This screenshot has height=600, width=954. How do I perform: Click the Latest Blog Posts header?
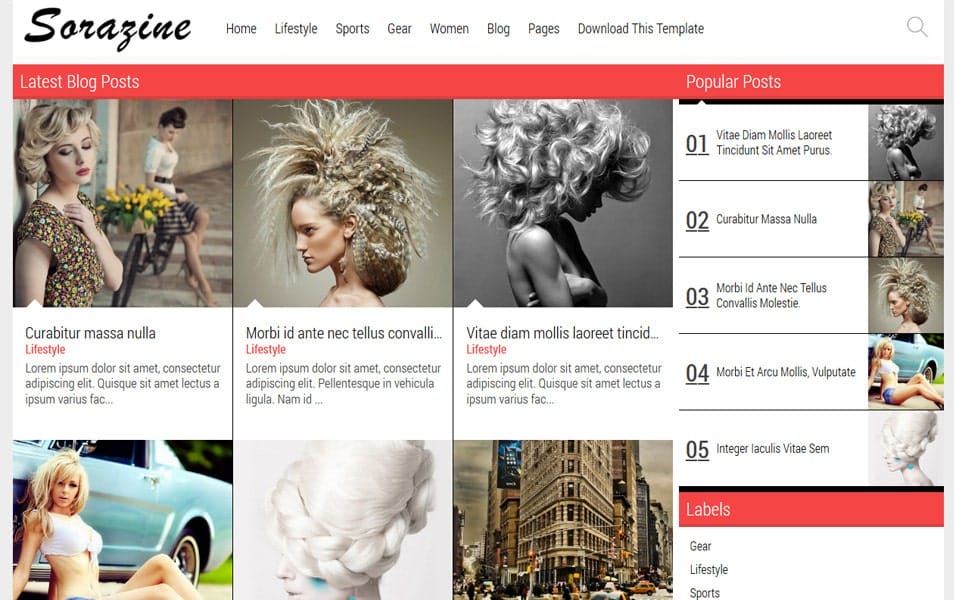(79, 81)
